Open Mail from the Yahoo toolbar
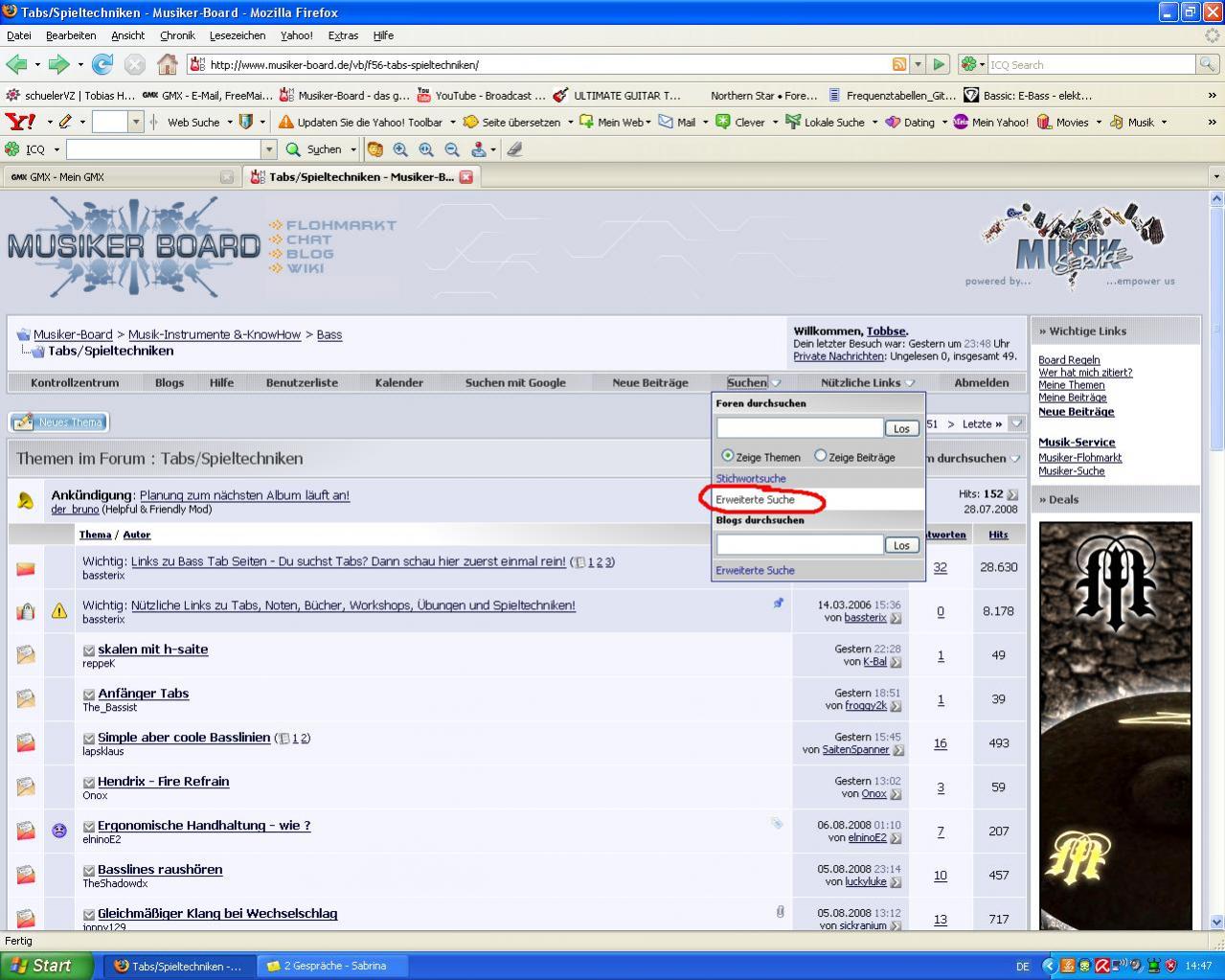 click(676, 122)
